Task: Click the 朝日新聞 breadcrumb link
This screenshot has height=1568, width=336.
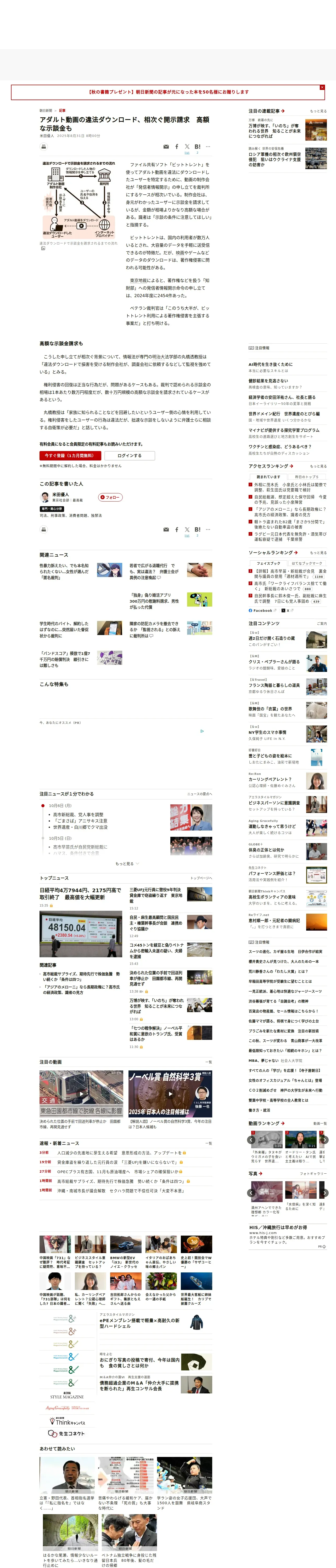Action: pos(46,111)
